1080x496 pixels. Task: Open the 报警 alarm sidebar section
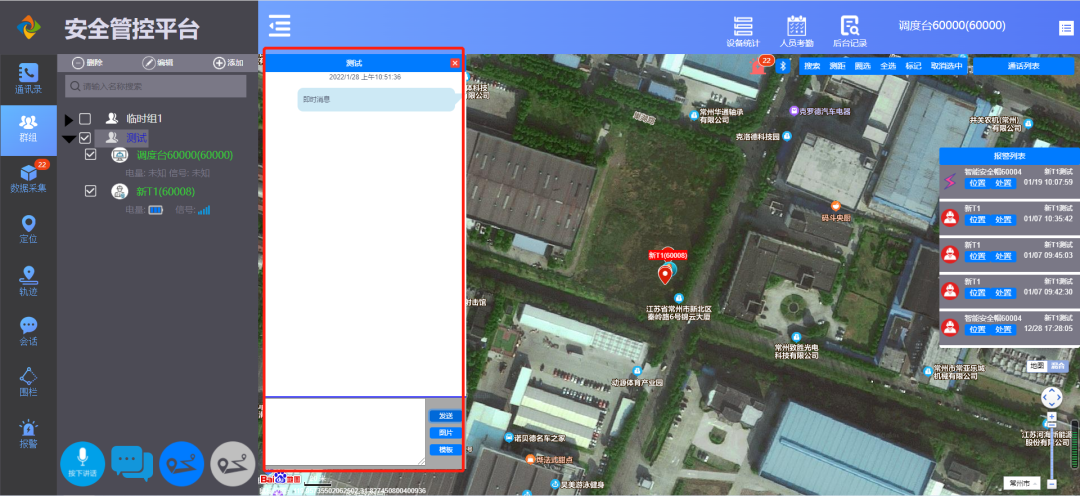coord(28,434)
